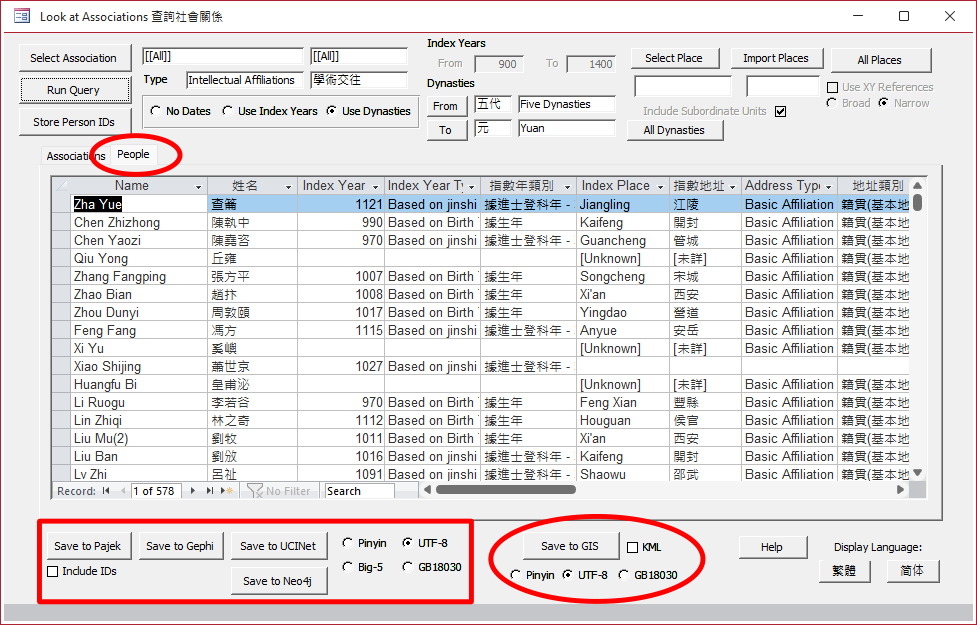Jump to last record arrow
This screenshot has height=625, width=977.
210,491
